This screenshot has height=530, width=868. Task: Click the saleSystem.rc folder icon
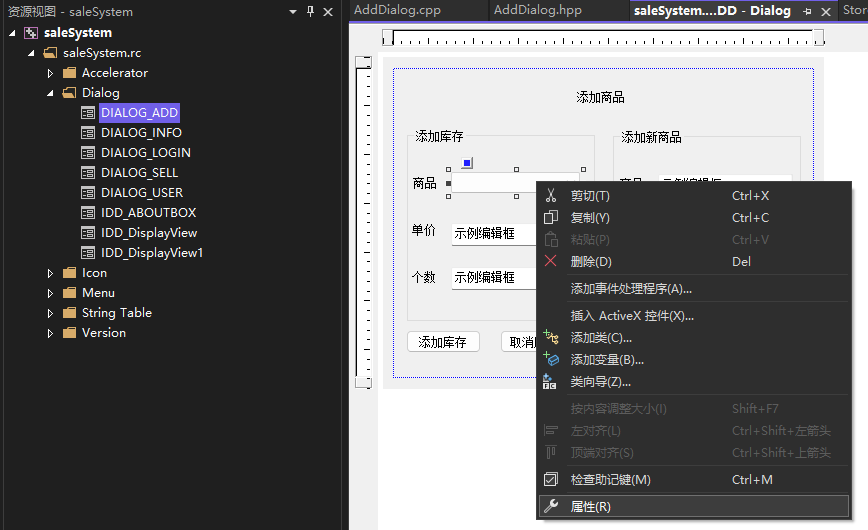[50, 53]
